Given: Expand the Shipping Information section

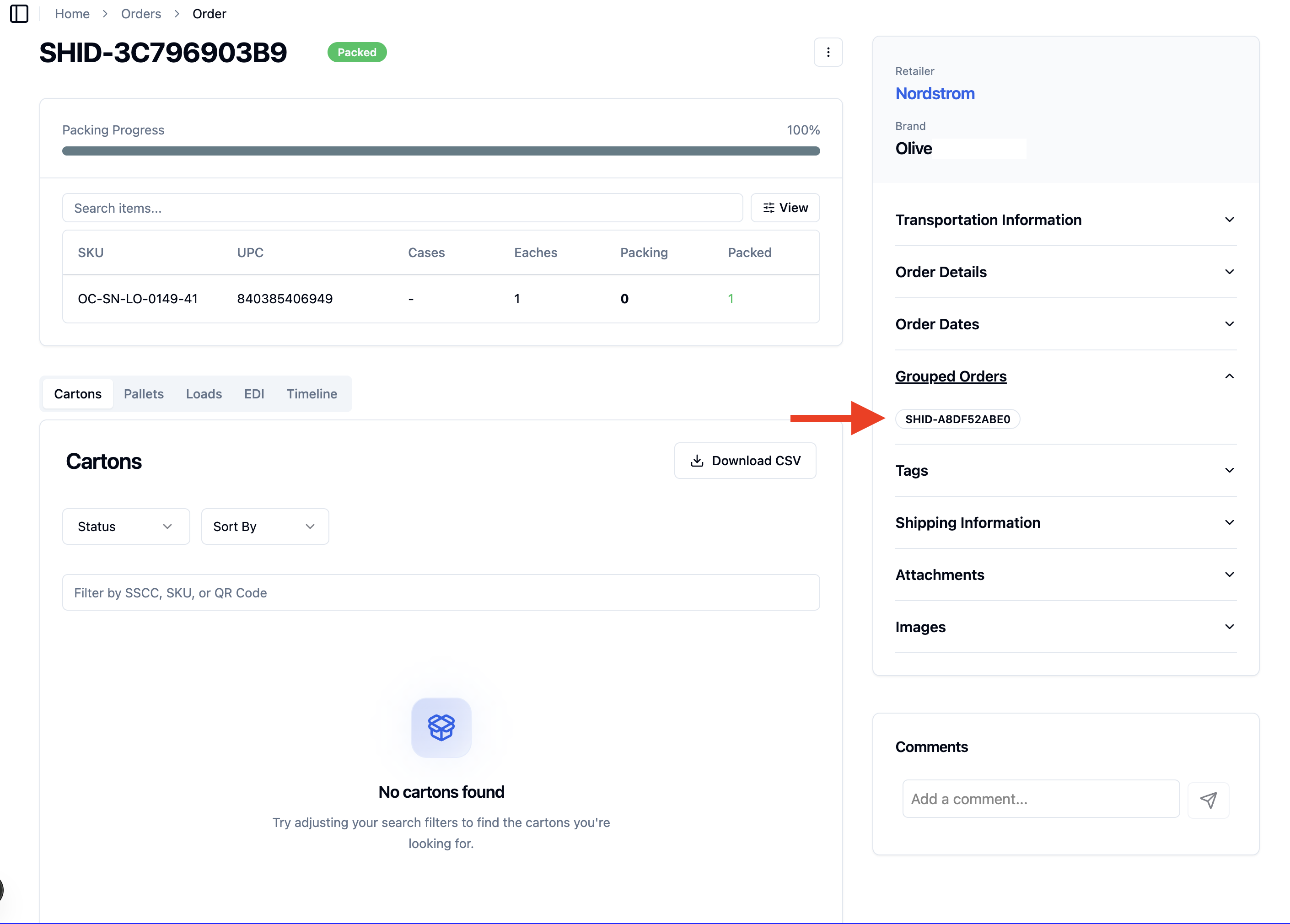Looking at the screenshot, I should [x=1065, y=522].
